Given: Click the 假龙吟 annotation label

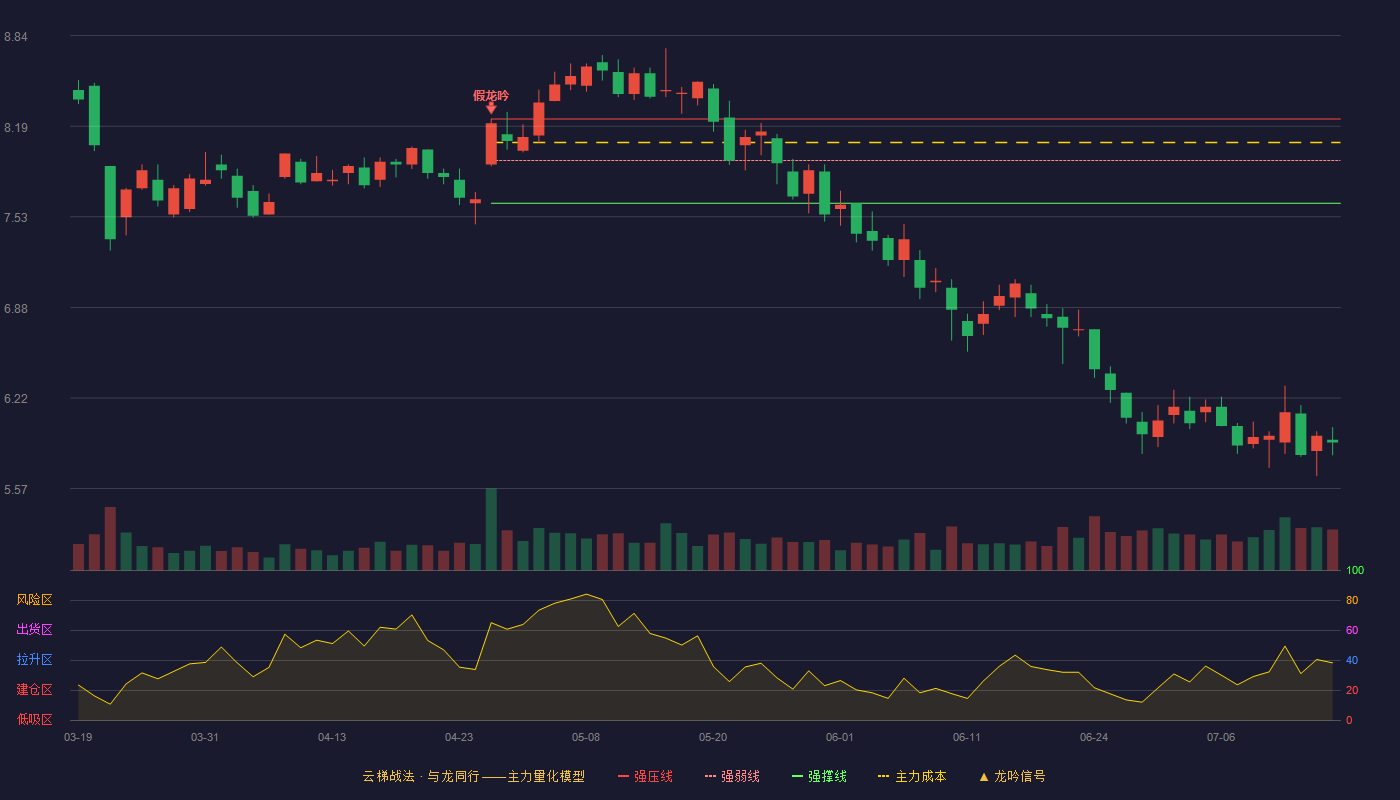Looking at the screenshot, I should point(491,95).
